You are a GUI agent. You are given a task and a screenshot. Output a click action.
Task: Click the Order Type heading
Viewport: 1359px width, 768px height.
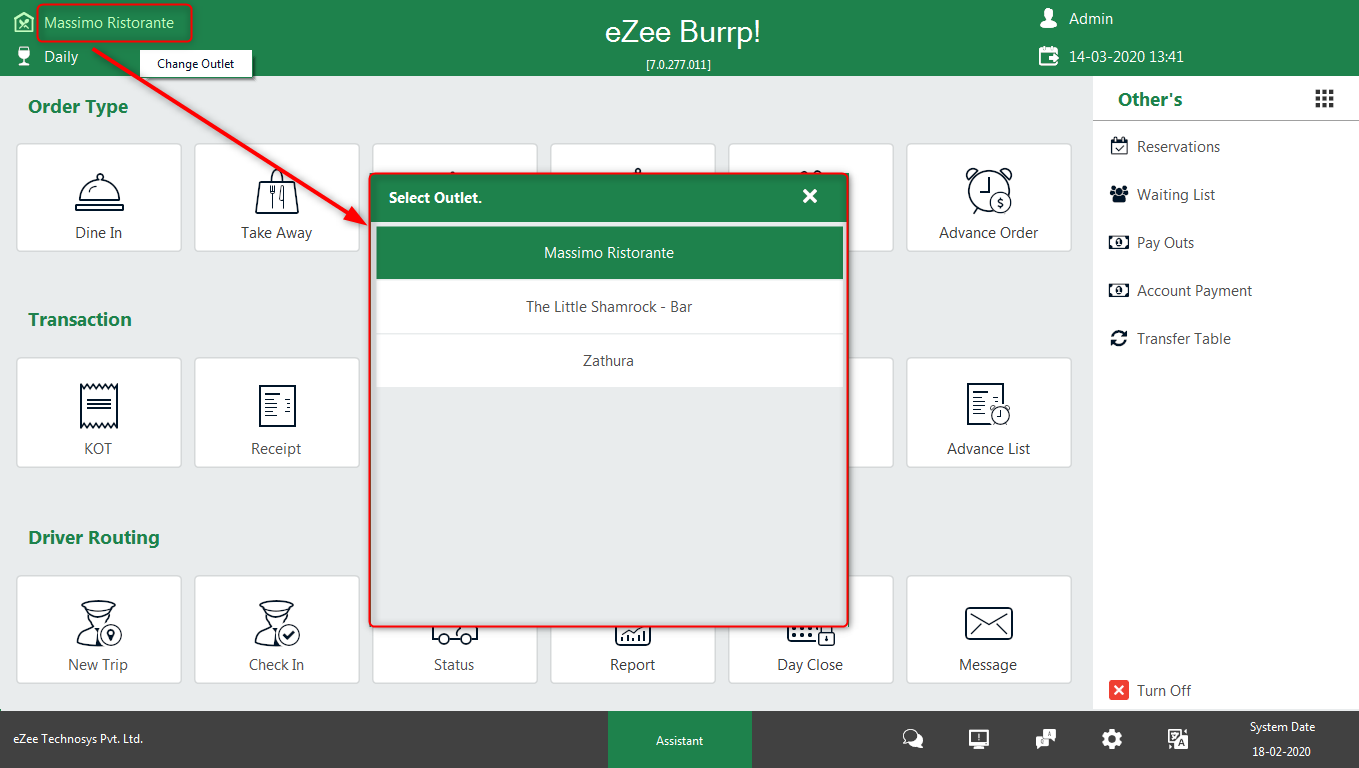pyautogui.click(x=78, y=107)
